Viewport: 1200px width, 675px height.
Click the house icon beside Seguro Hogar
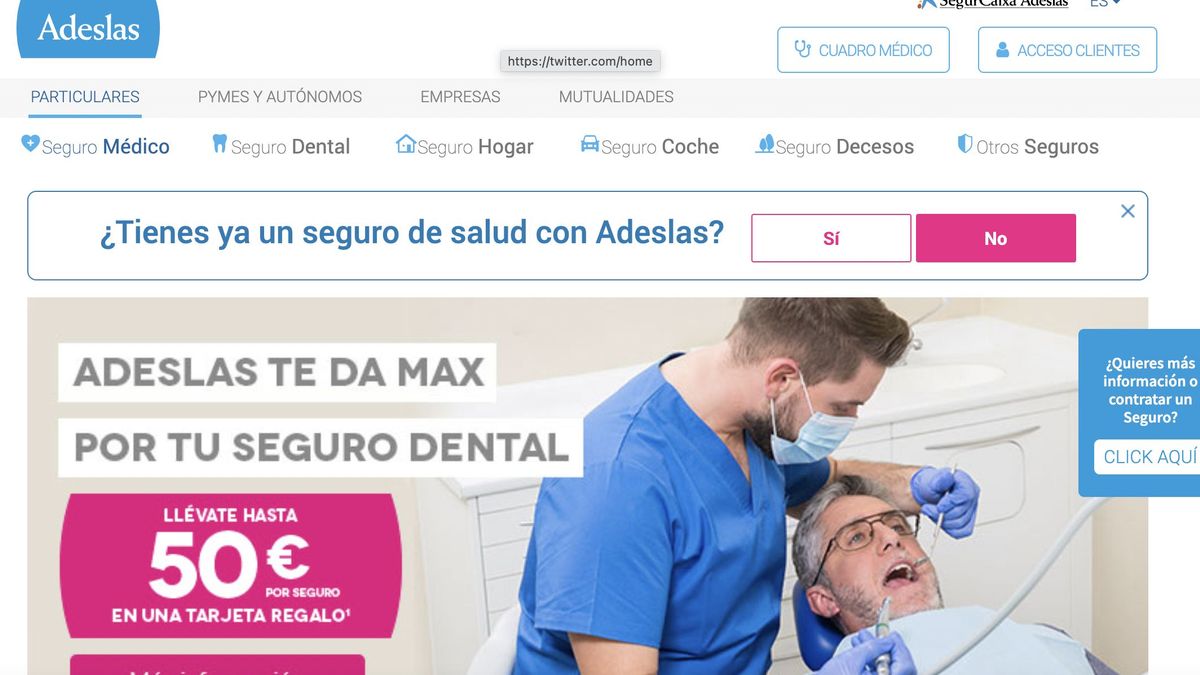pos(405,144)
